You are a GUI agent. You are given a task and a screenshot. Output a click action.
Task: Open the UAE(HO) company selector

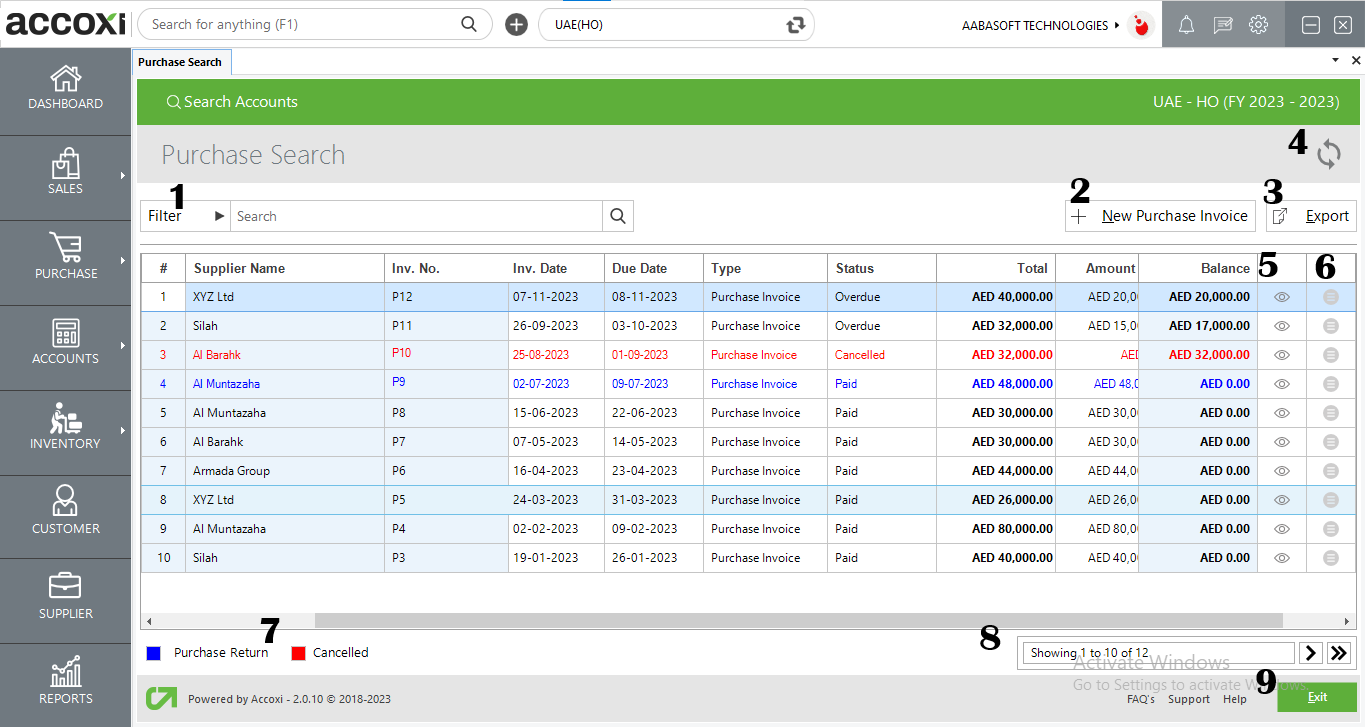pos(676,24)
